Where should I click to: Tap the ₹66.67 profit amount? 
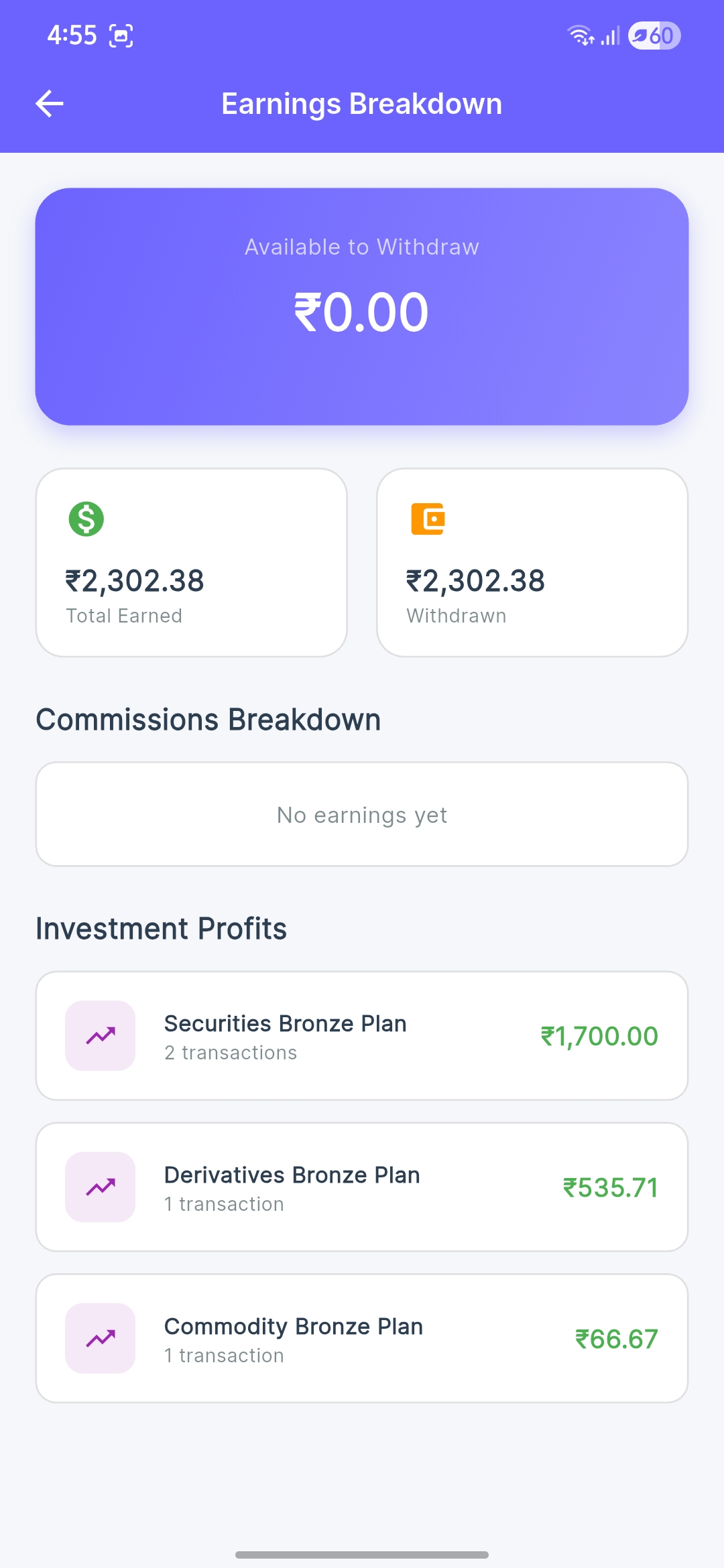click(x=617, y=1340)
